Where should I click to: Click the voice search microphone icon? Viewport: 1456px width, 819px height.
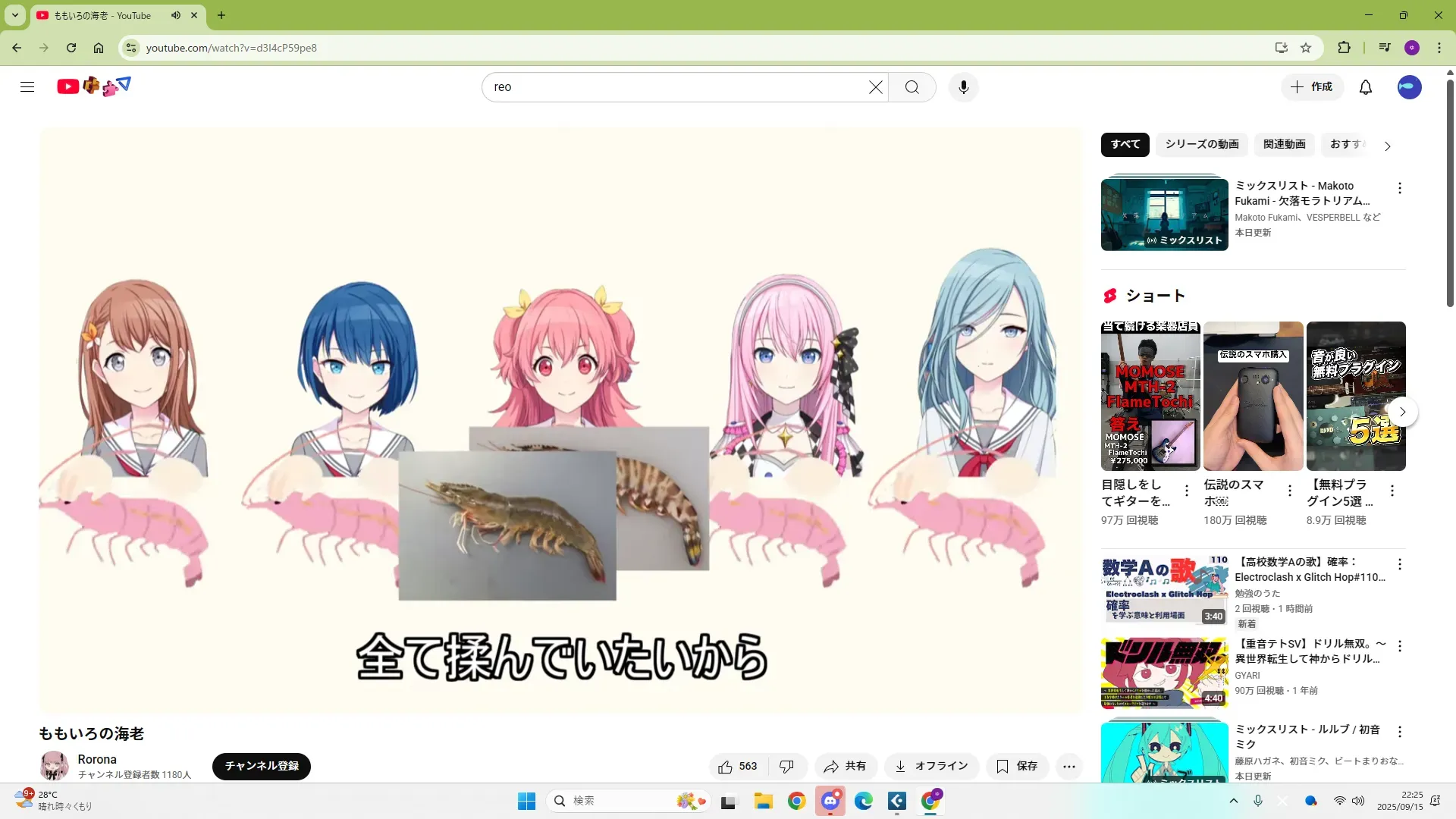pos(963,87)
